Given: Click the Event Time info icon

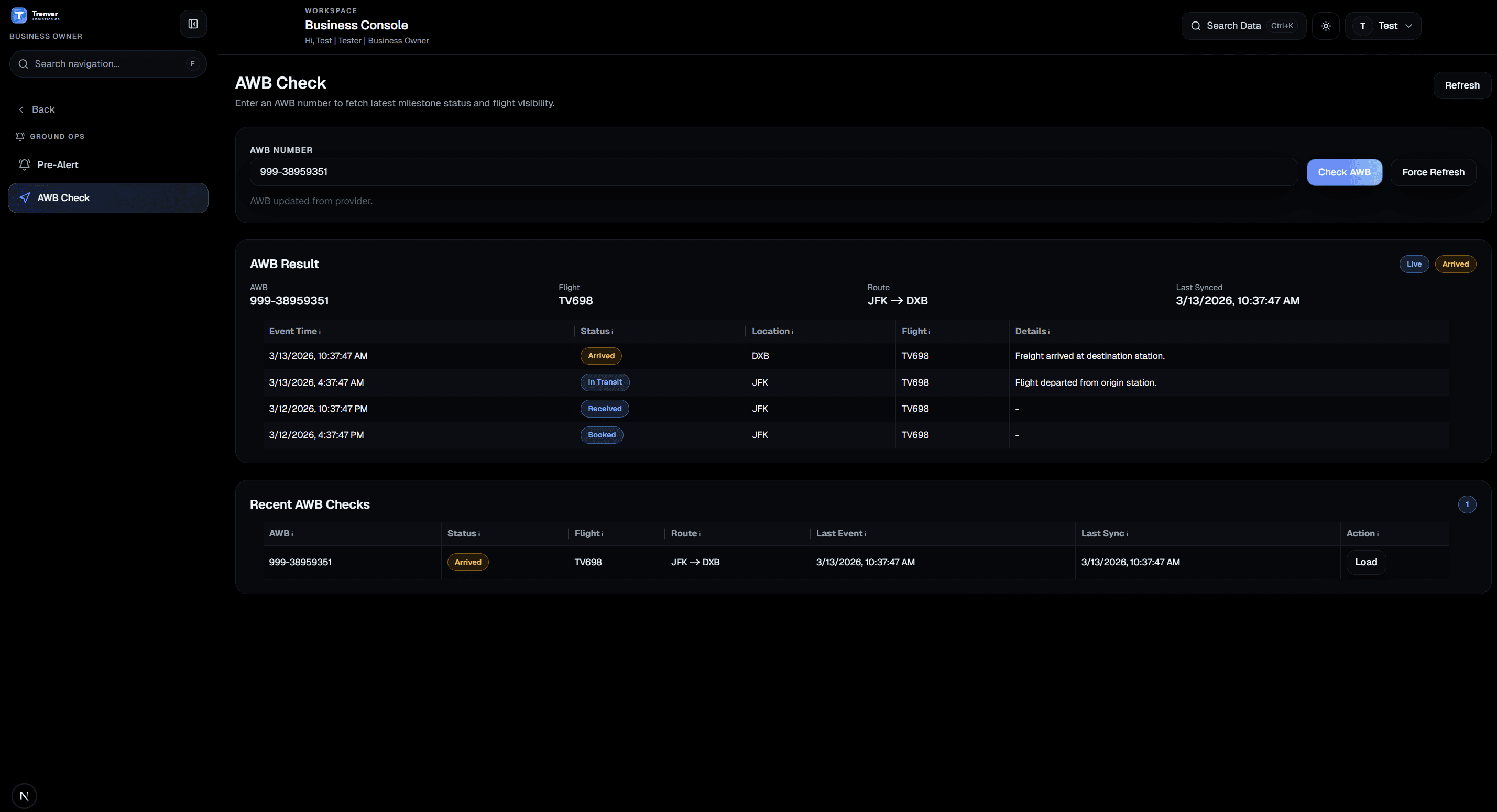Looking at the screenshot, I should (320, 332).
